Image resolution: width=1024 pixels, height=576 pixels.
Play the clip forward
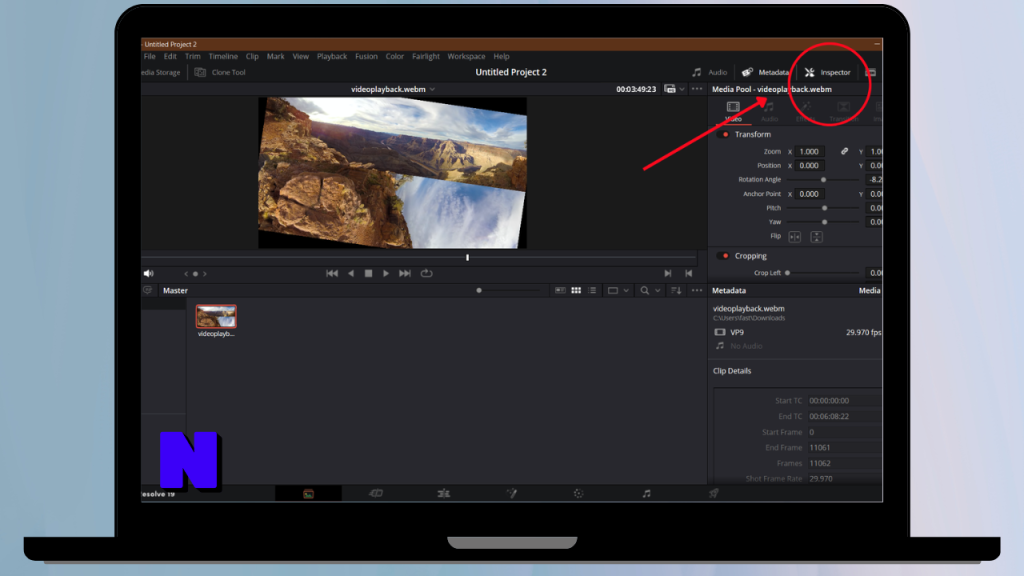(x=386, y=274)
